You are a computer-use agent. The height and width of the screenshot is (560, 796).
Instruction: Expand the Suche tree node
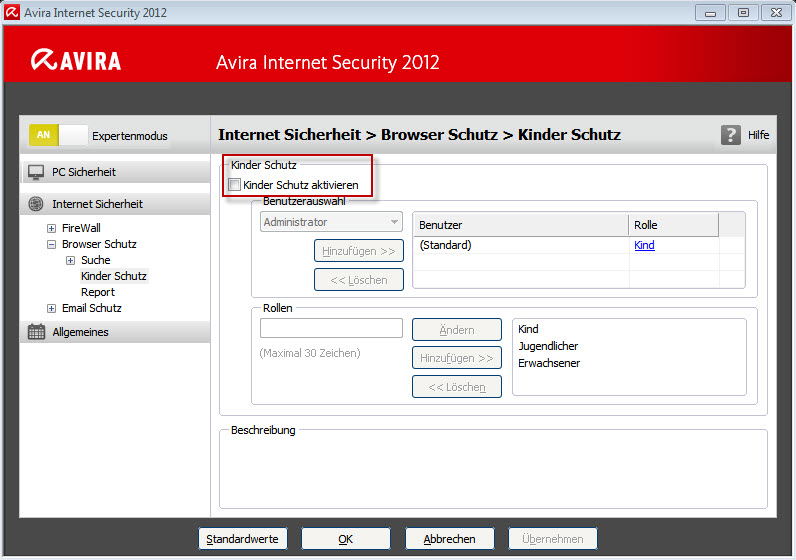coord(71,260)
